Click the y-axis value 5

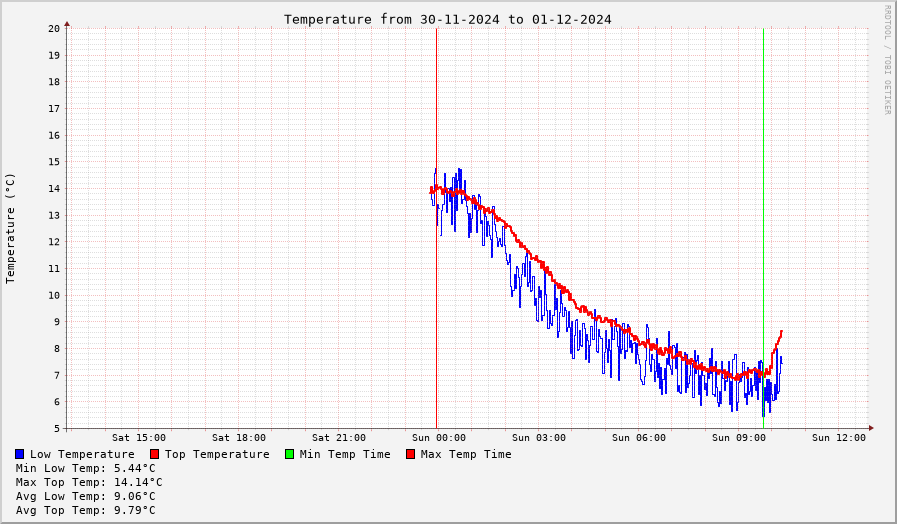(x=57, y=428)
